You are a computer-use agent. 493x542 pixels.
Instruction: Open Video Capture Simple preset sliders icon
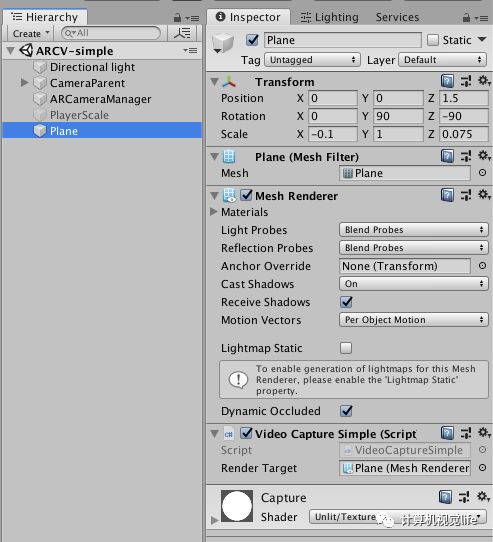465,433
